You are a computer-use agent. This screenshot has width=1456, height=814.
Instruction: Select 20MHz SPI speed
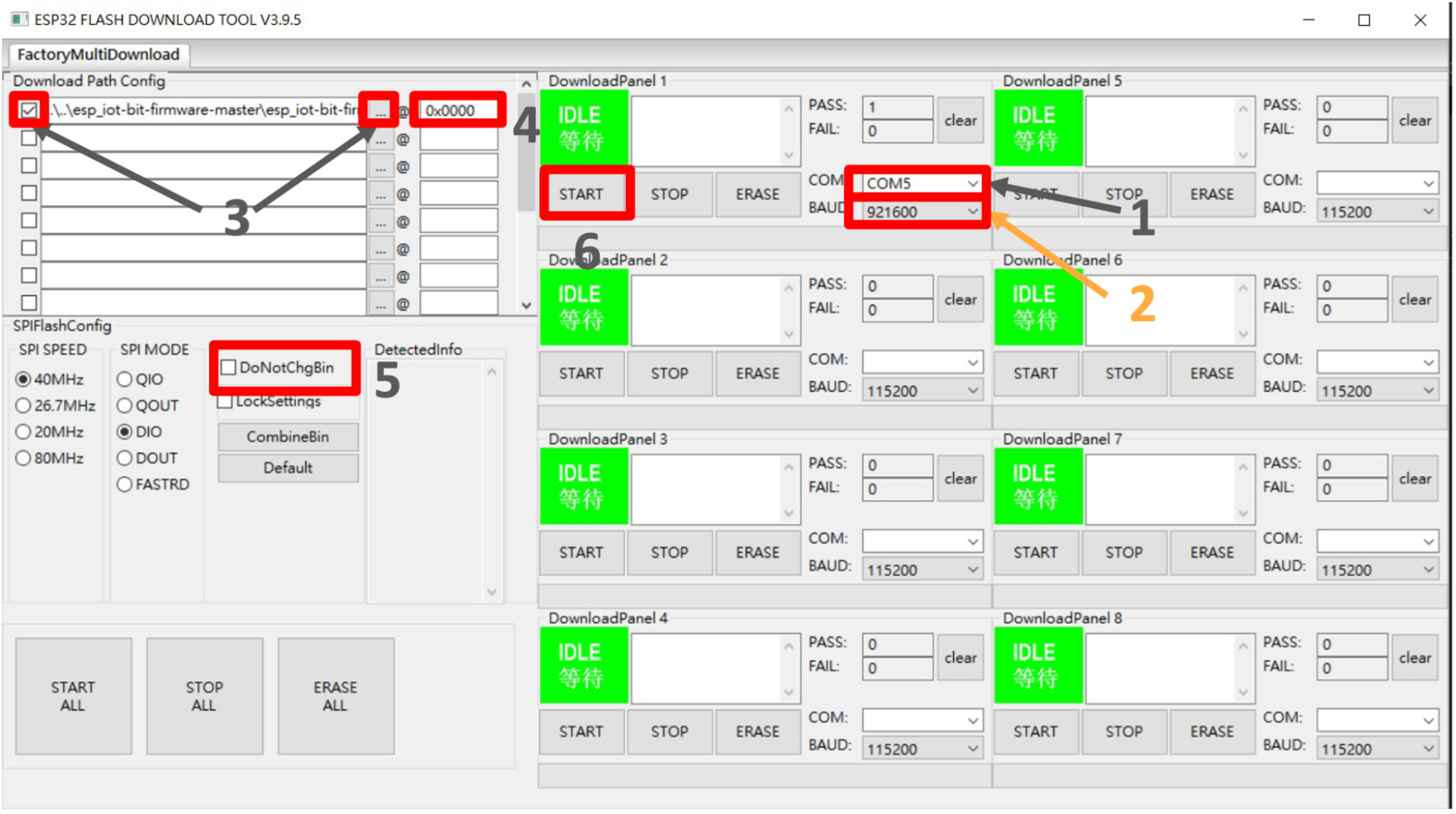coord(50,431)
